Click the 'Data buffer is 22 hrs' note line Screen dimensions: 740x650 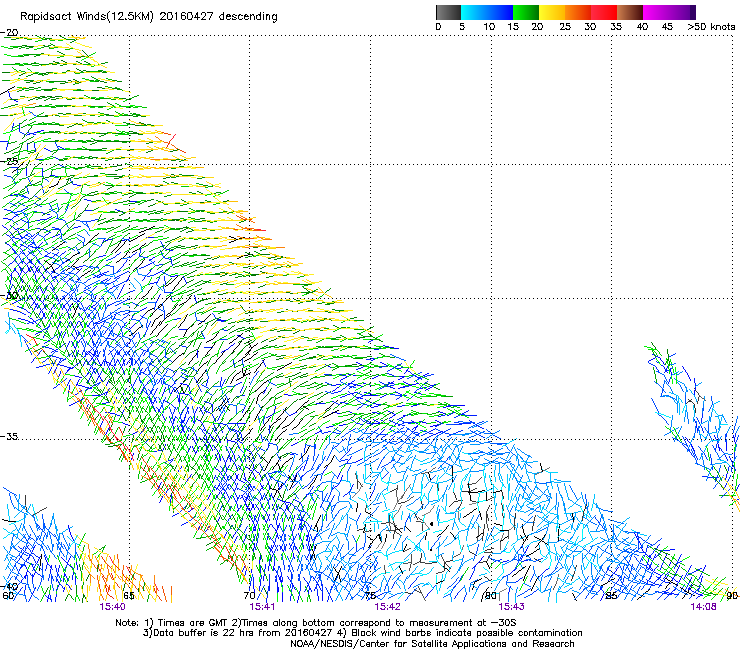pyautogui.click(x=362, y=633)
